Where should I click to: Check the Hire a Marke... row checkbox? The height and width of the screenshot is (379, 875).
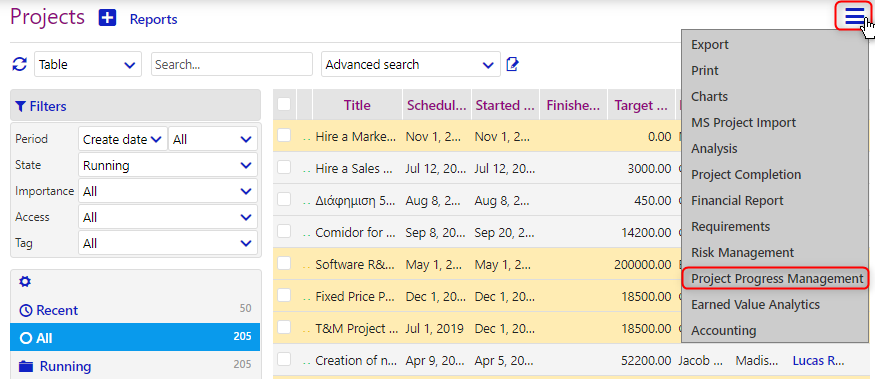284,135
